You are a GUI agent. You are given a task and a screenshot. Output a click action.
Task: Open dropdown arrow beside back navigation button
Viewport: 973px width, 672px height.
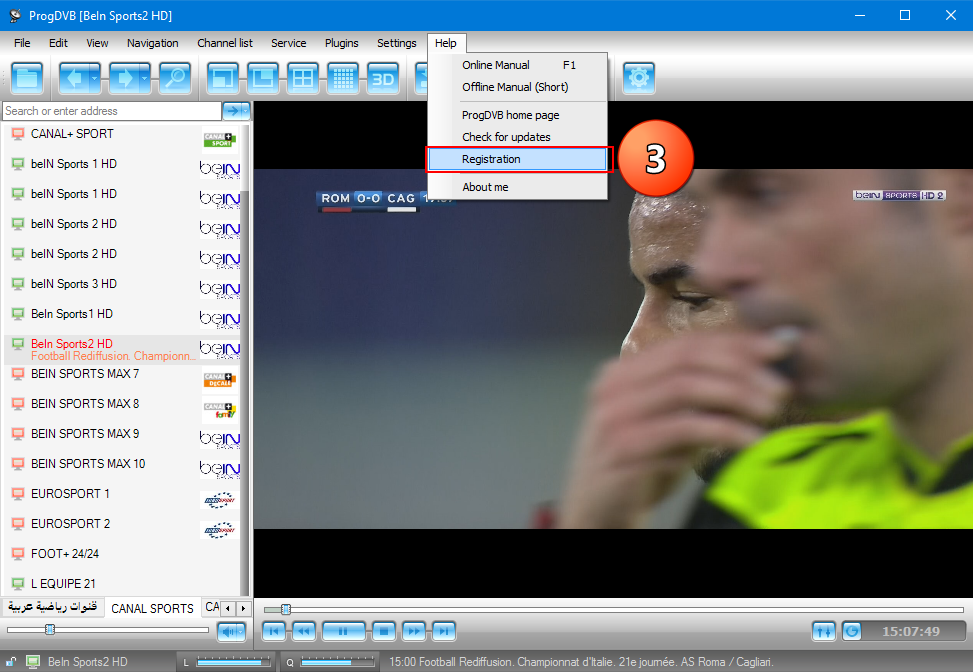click(95, 77)
